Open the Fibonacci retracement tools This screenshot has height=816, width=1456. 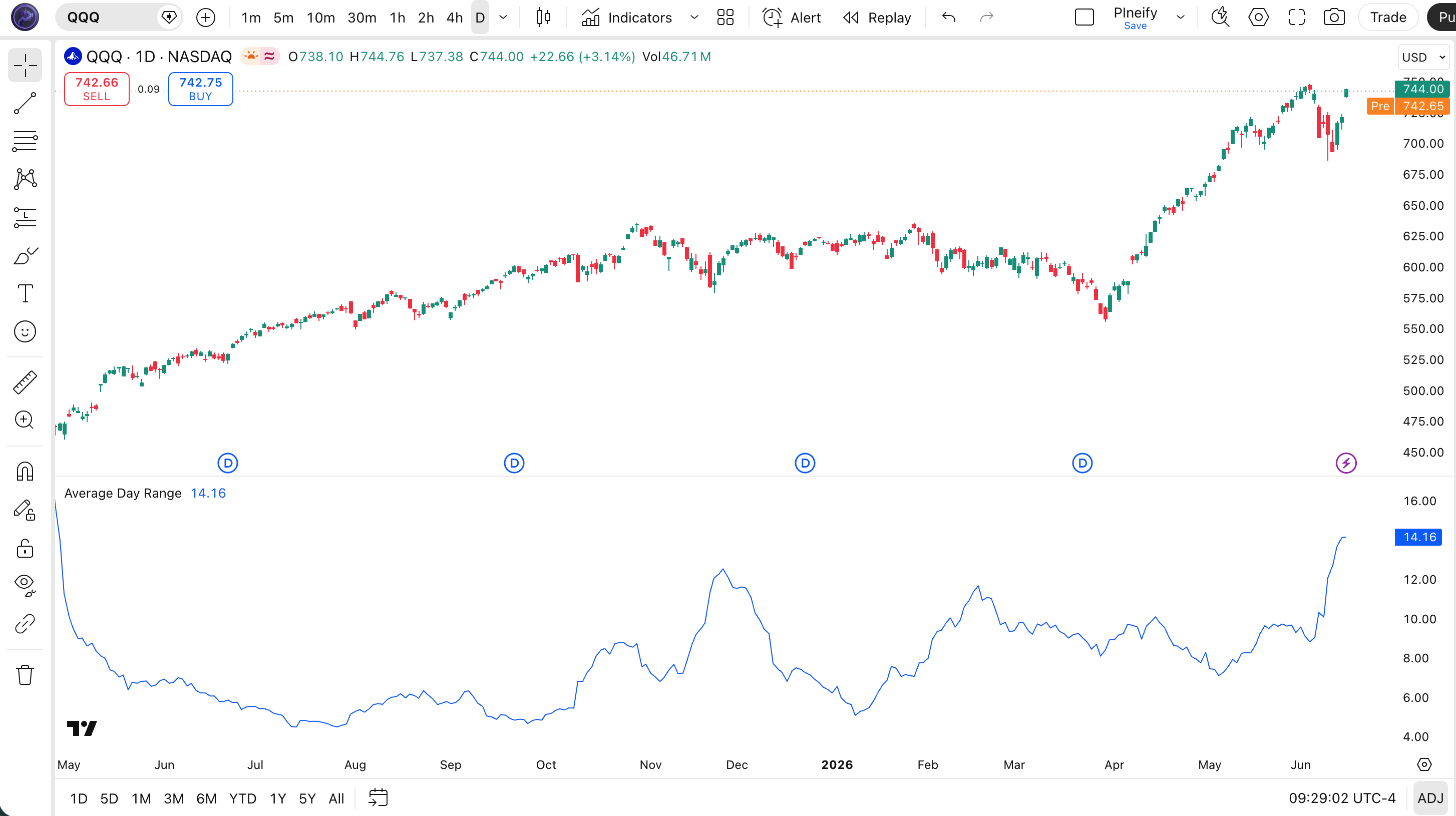[25, 141]
